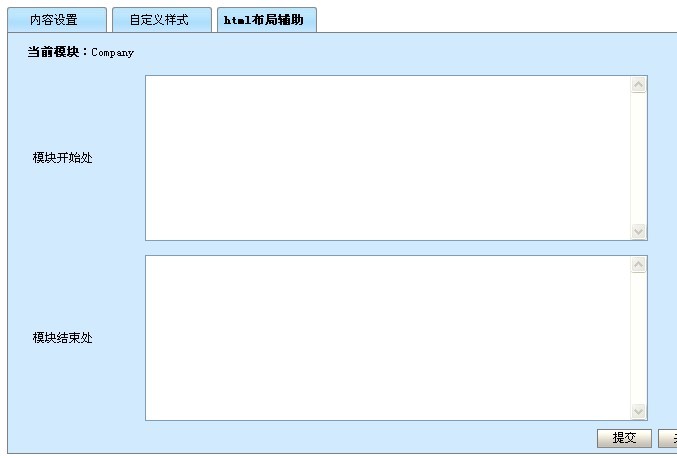Focus the 模块结束处 text area
This screenshot has height=458, width=677.
388,338
